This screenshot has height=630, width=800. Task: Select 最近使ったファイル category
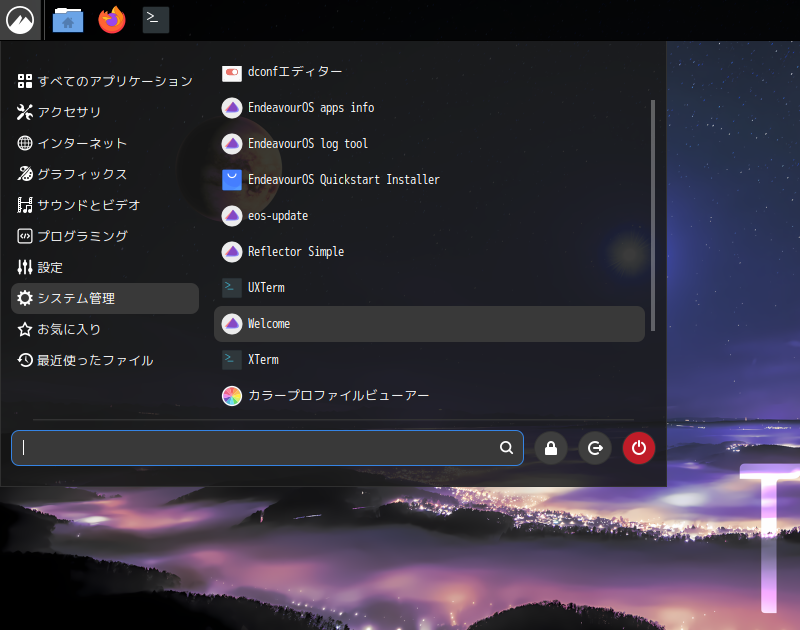point(105,361)
